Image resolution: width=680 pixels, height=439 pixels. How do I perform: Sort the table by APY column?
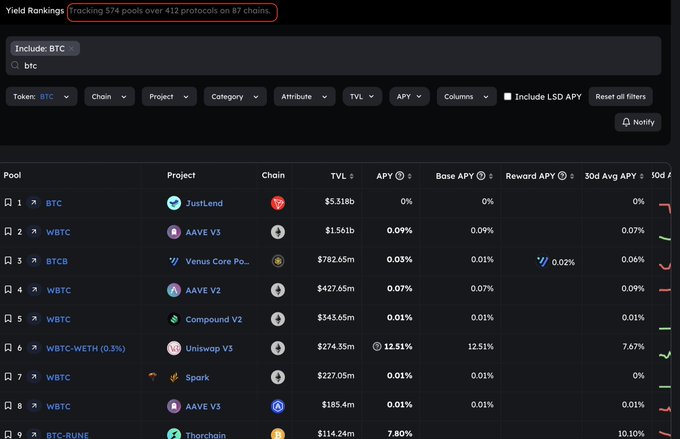tap(409, 176)
